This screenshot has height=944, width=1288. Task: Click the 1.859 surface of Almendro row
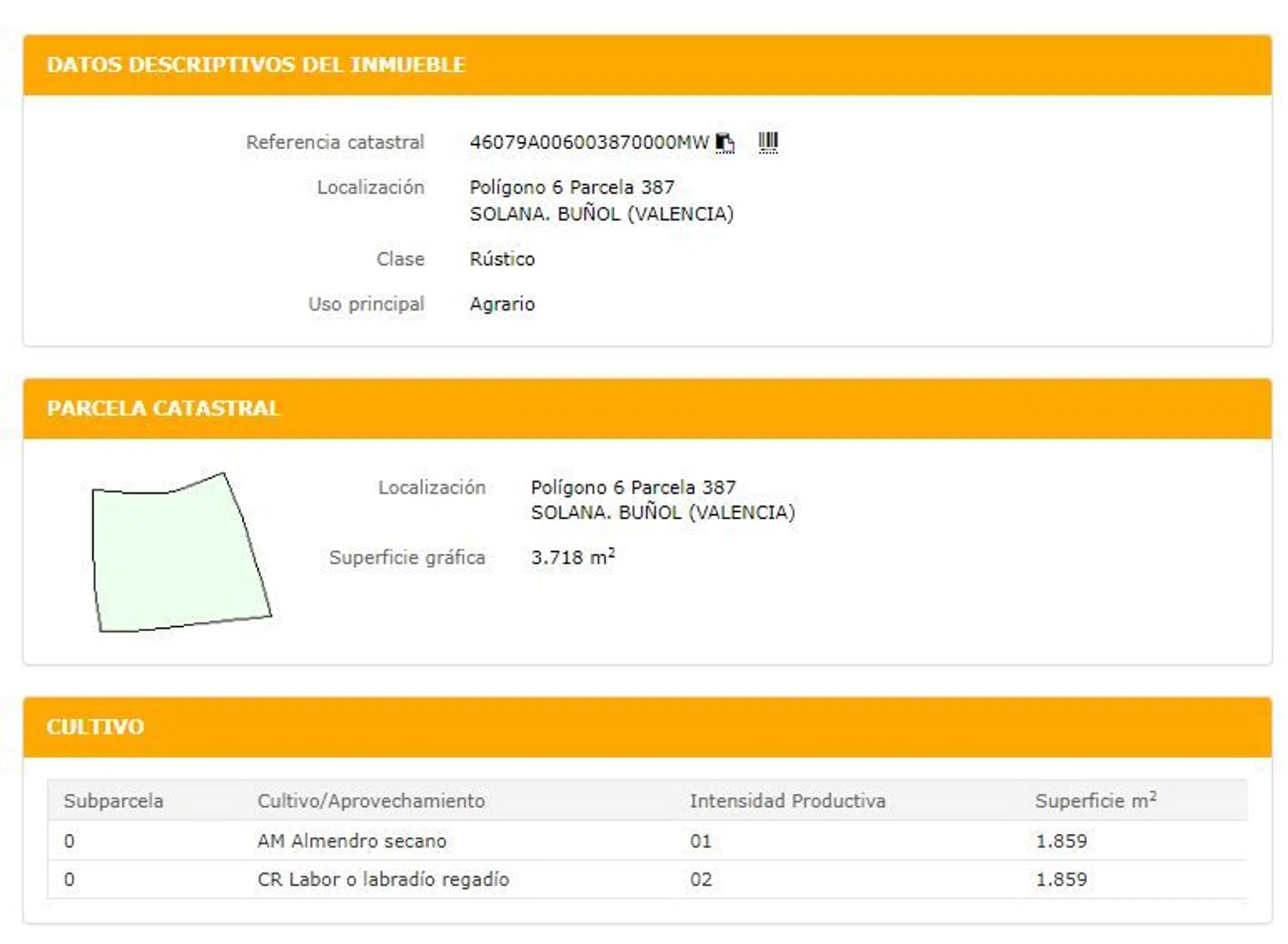coord(1061,841)
